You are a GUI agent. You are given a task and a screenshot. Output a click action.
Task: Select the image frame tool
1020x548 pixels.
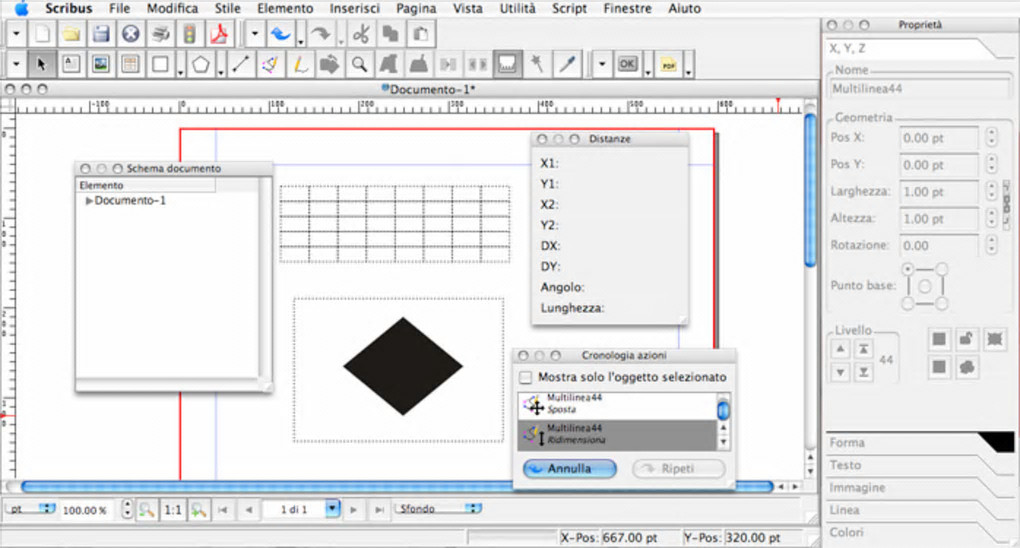pyautogui.click(x=100, y=65)
